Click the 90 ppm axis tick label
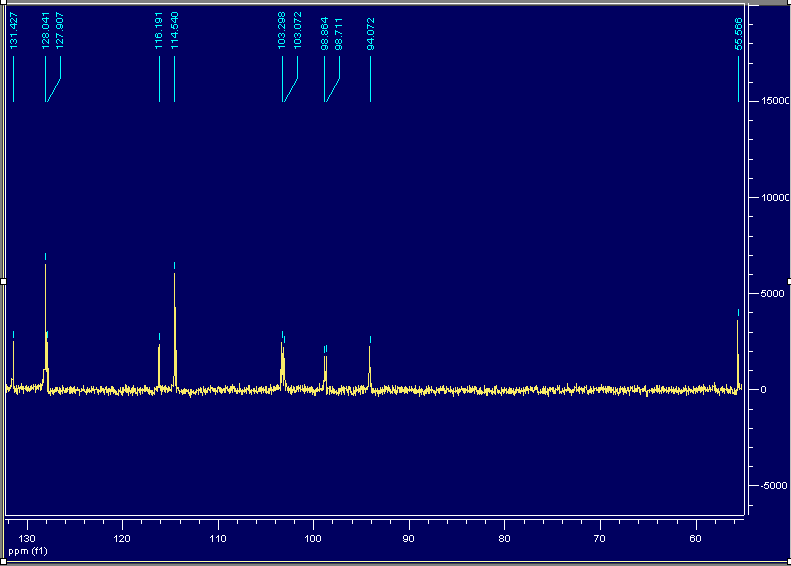Image resolution: width=791 pixels, height=566 pixels. (x=409, y=539)
